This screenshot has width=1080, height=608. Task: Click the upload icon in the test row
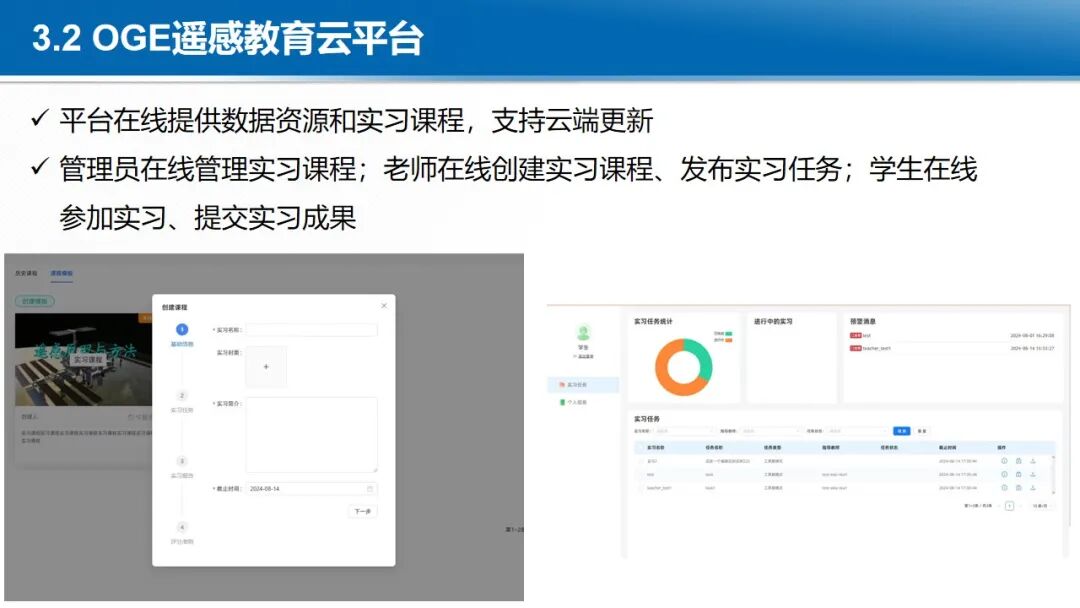[x=1033, y=474]
